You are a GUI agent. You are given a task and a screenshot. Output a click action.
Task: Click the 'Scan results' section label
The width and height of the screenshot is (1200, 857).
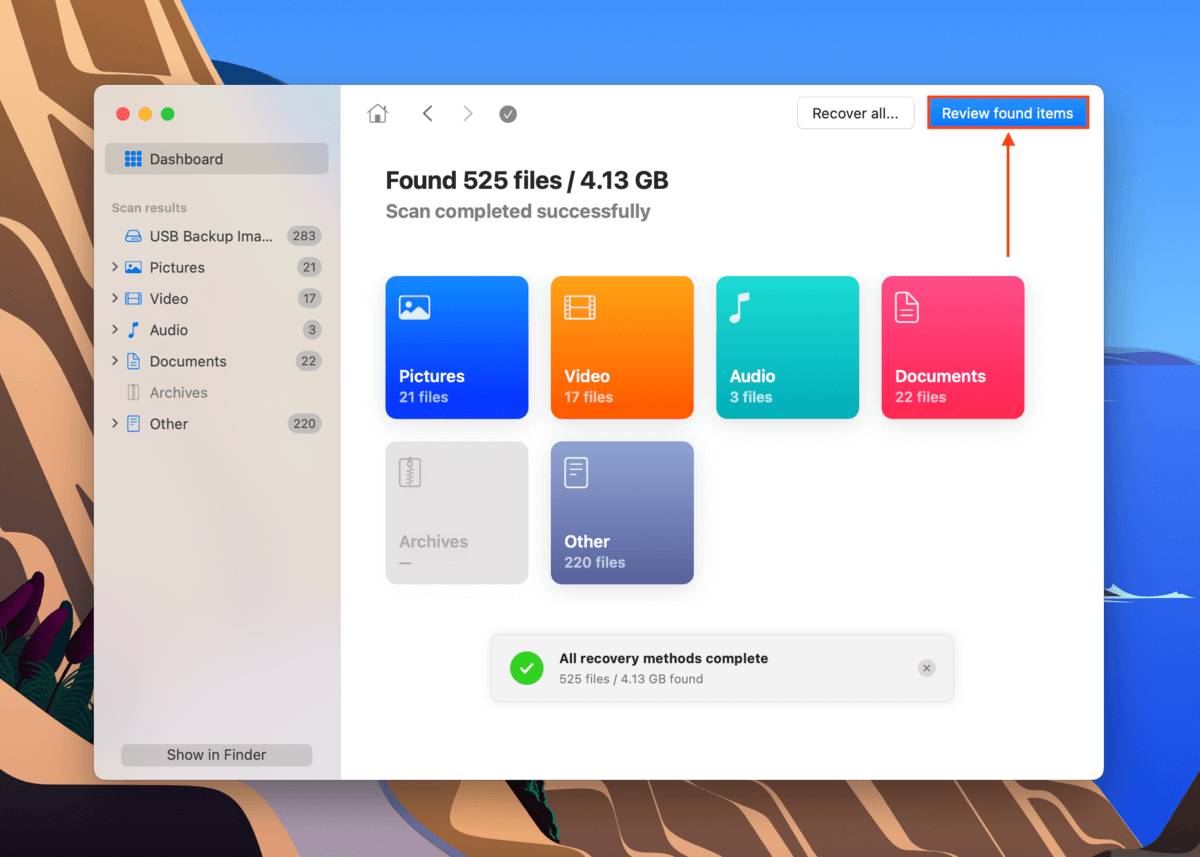pyautogui.click(x=149, y=208)
